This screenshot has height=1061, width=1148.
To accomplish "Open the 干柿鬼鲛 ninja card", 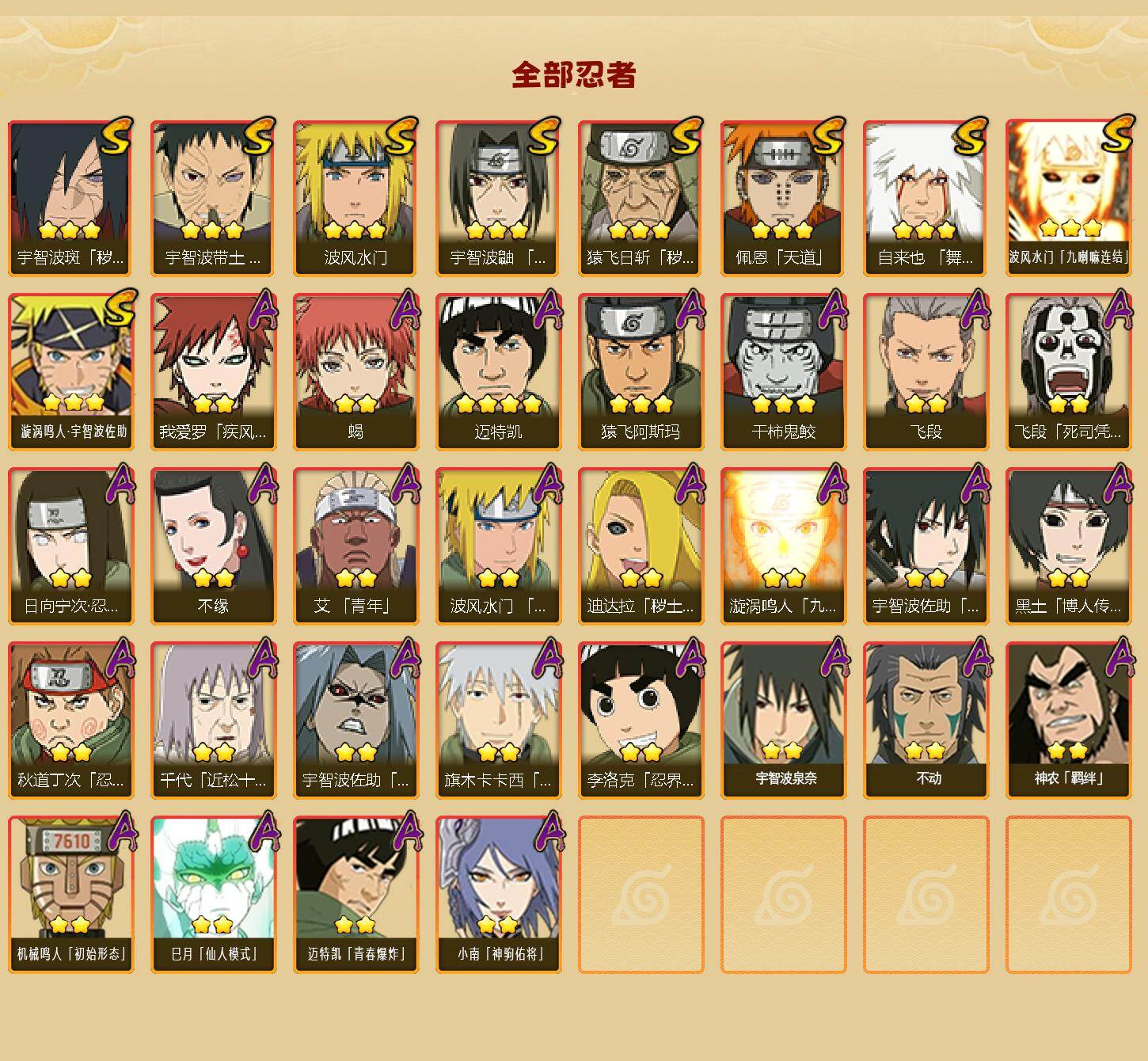I will click(783, 372).
